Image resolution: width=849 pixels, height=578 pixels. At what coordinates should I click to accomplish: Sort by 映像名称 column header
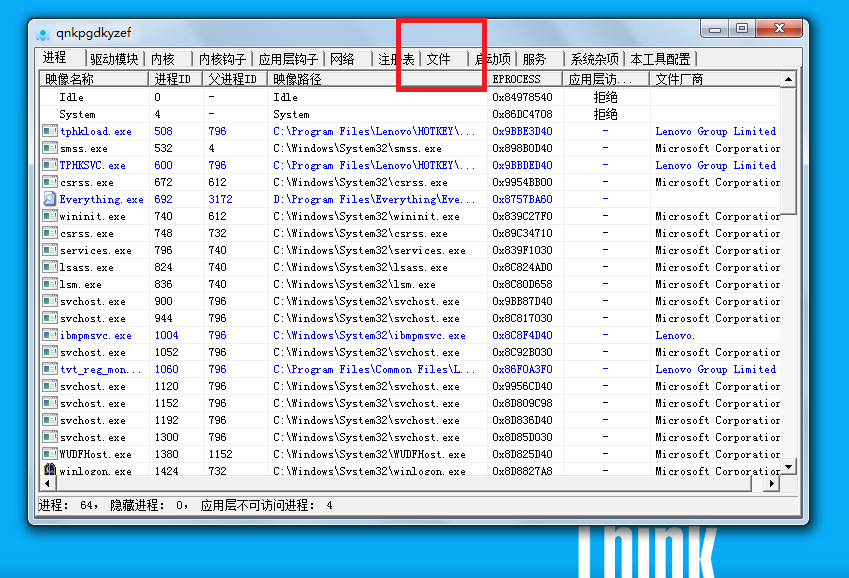click(x=94, y=79)
